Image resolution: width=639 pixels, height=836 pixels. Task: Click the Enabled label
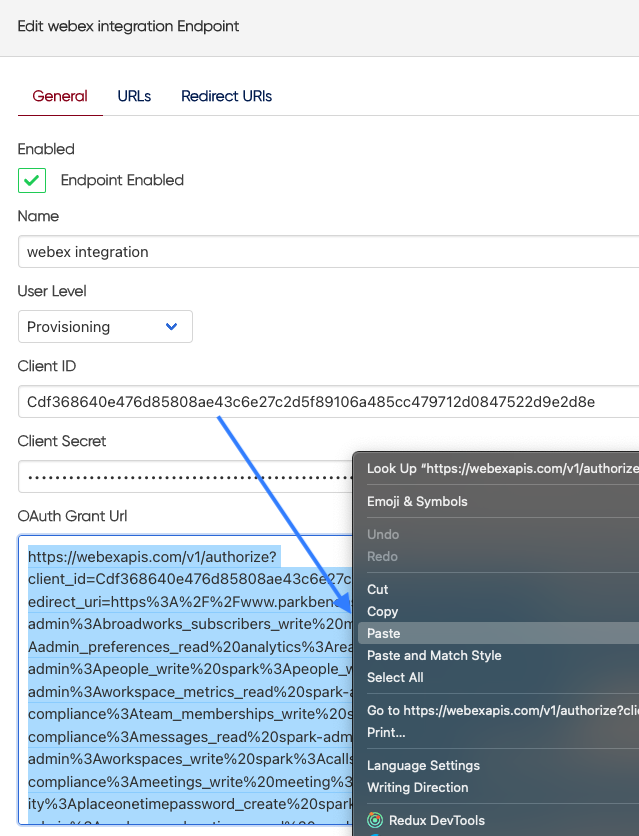[46, 149]
